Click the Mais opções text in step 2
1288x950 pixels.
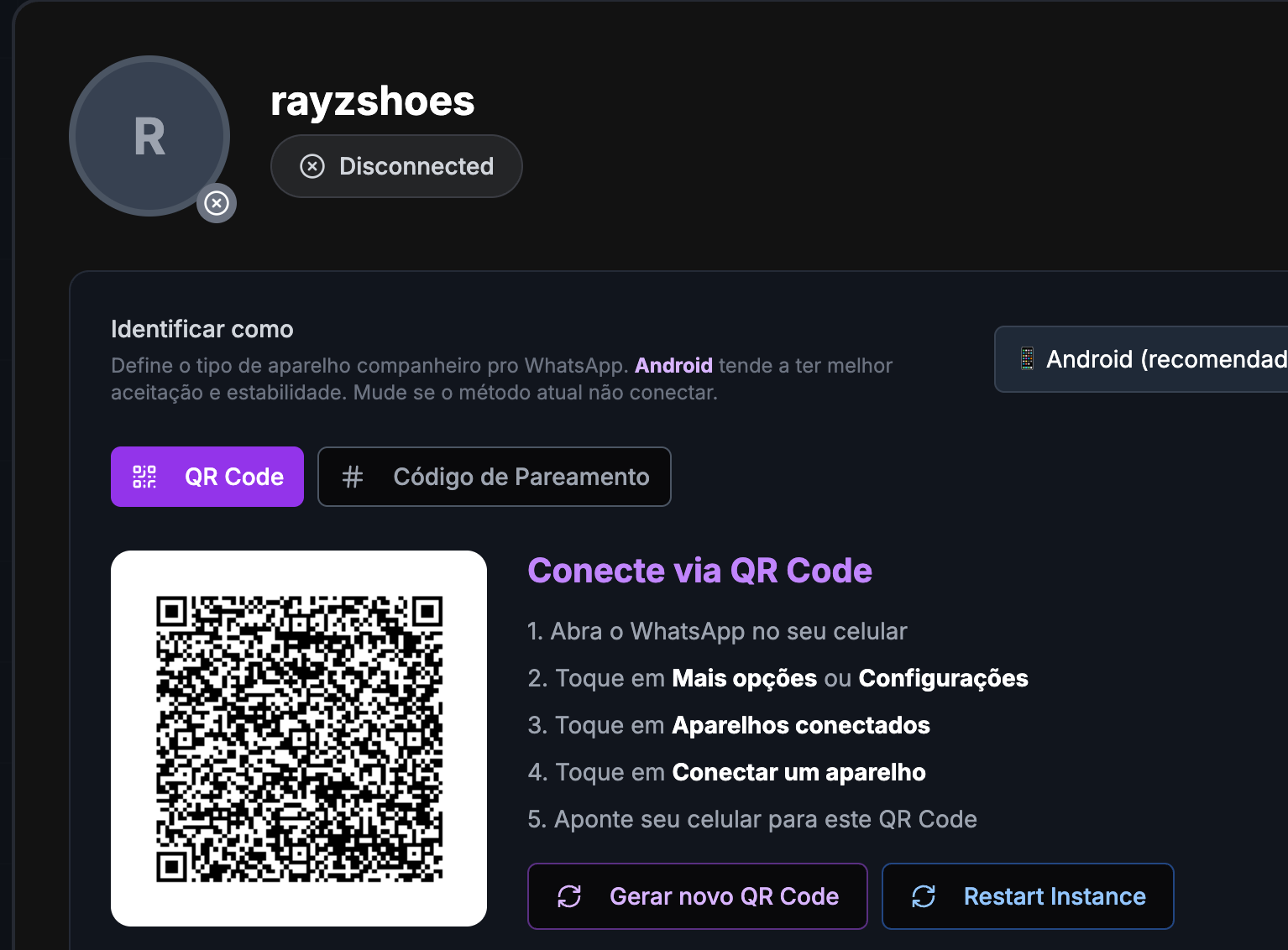pos(745,678)
